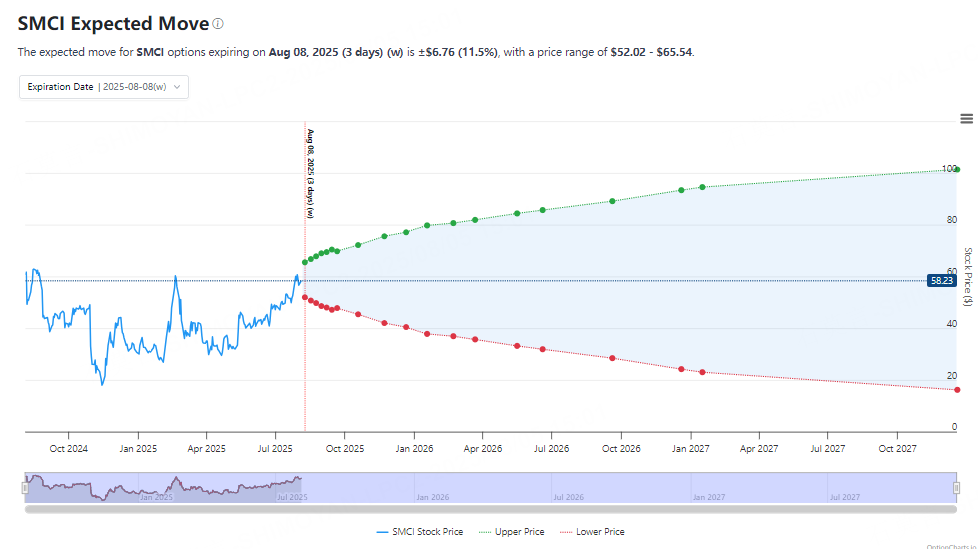The image size is (978, 549).
Task: Click the y-axis value 20
Action: click(952, 376)
